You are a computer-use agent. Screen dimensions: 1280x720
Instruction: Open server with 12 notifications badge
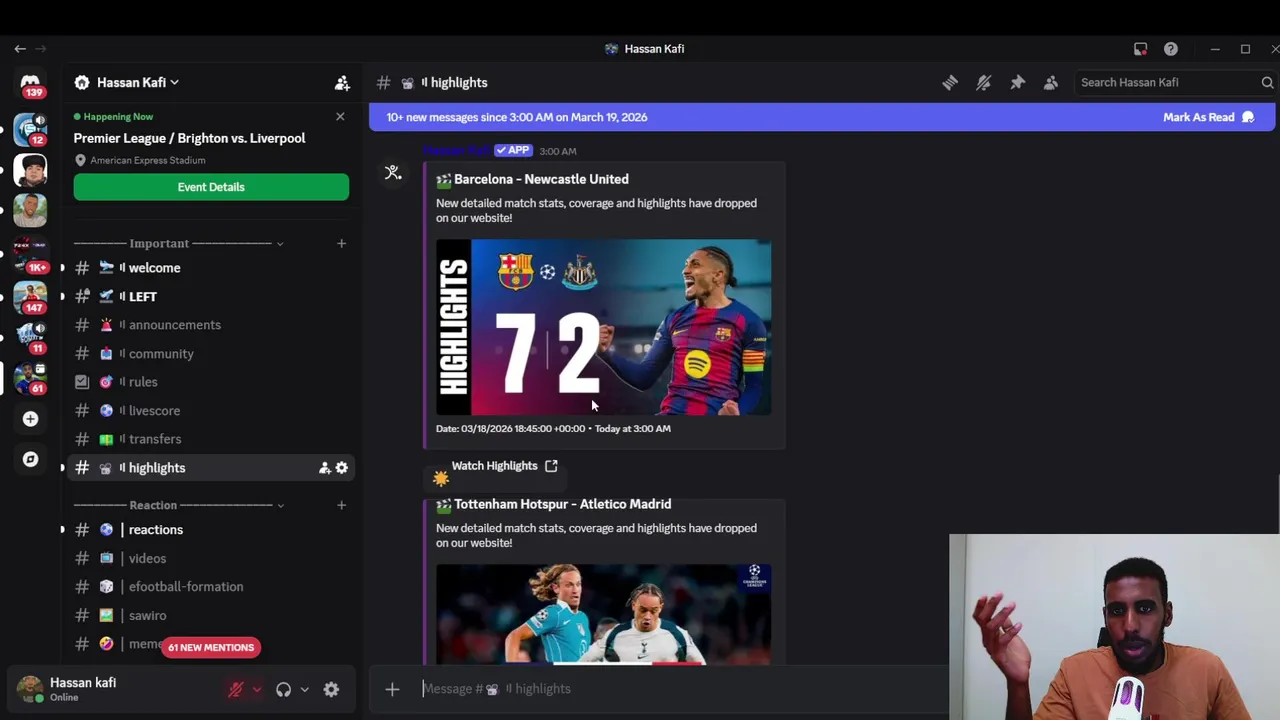tap(30, 129)
